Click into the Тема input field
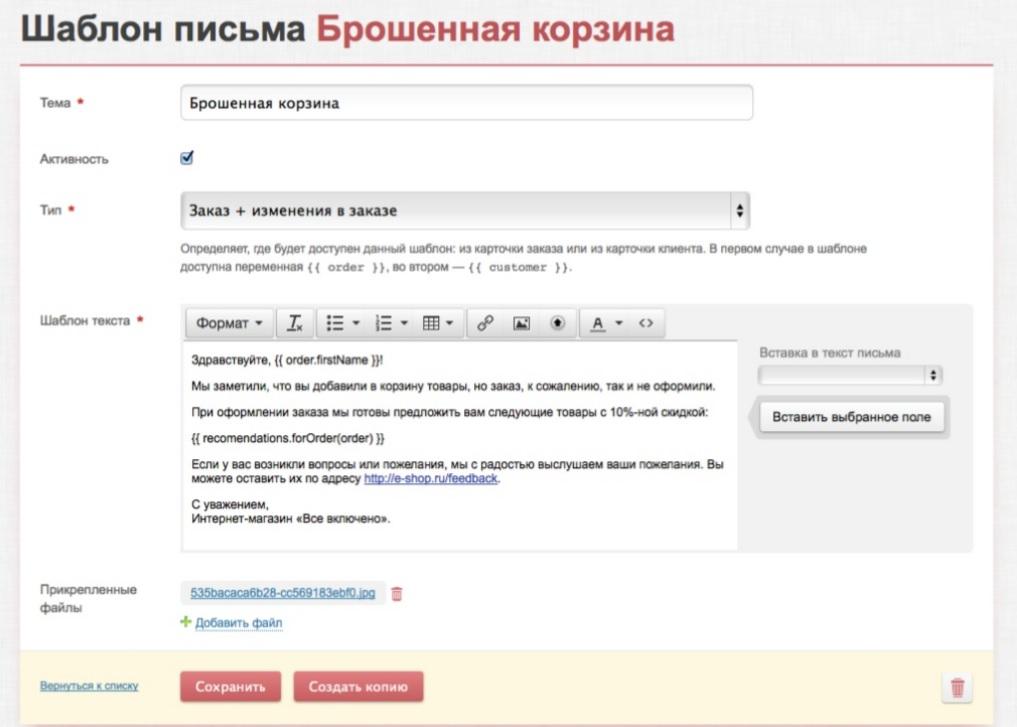The width and height of the screenshot is (1017, 727). click(x=466, y=103)
